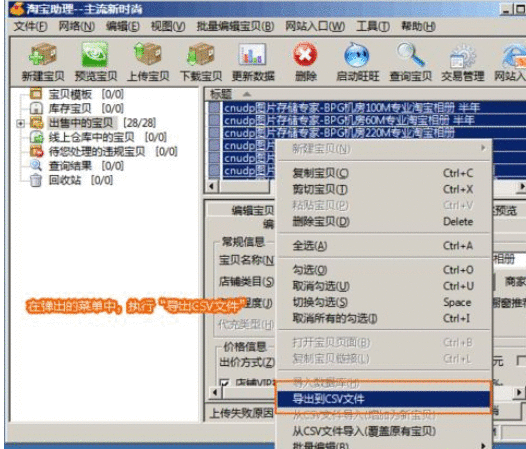Click list scrollbar right arrow
This screenshot has width=526, height=449.
tap(521, 186)
